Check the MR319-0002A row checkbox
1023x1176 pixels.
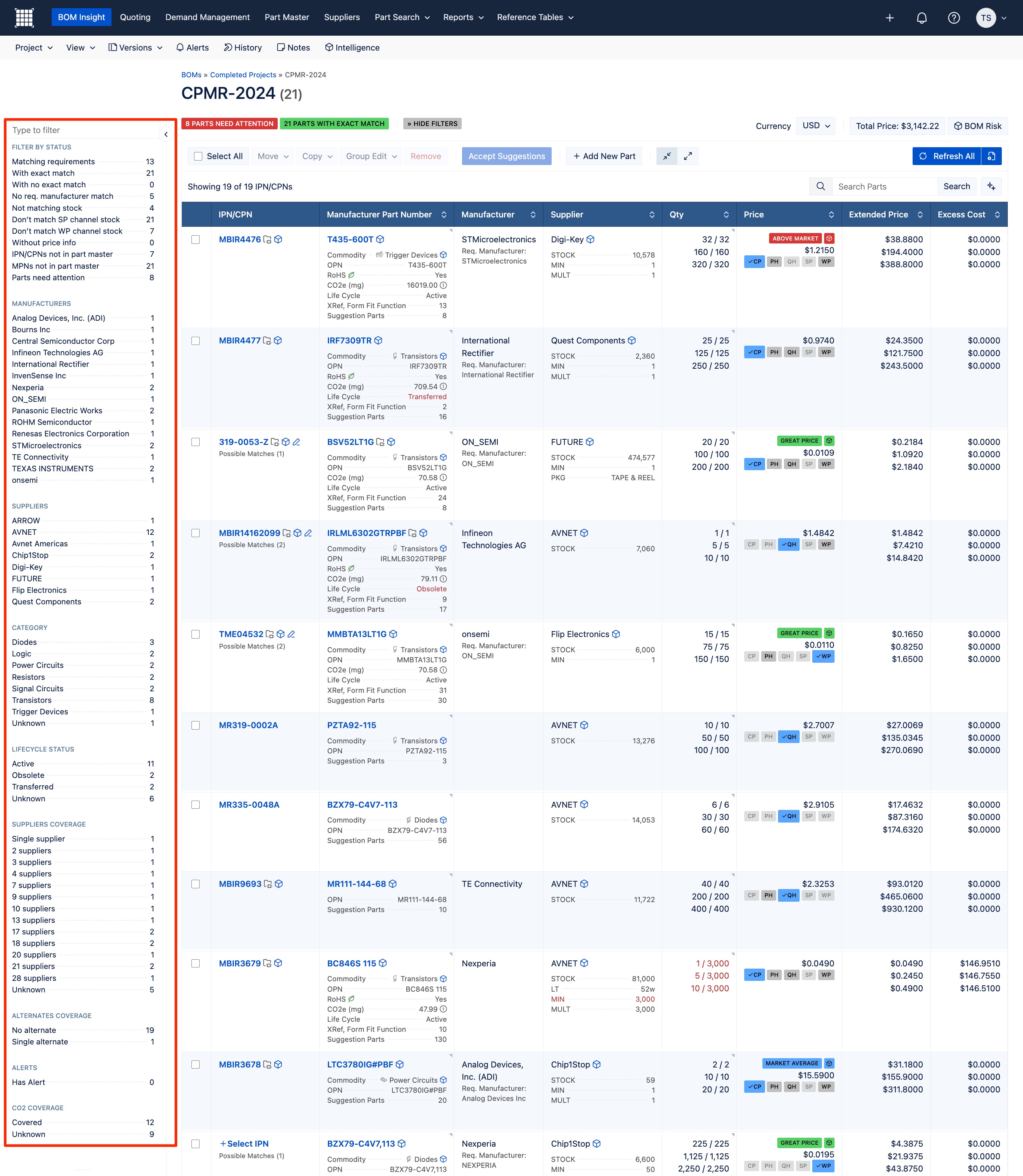(195, 725)
